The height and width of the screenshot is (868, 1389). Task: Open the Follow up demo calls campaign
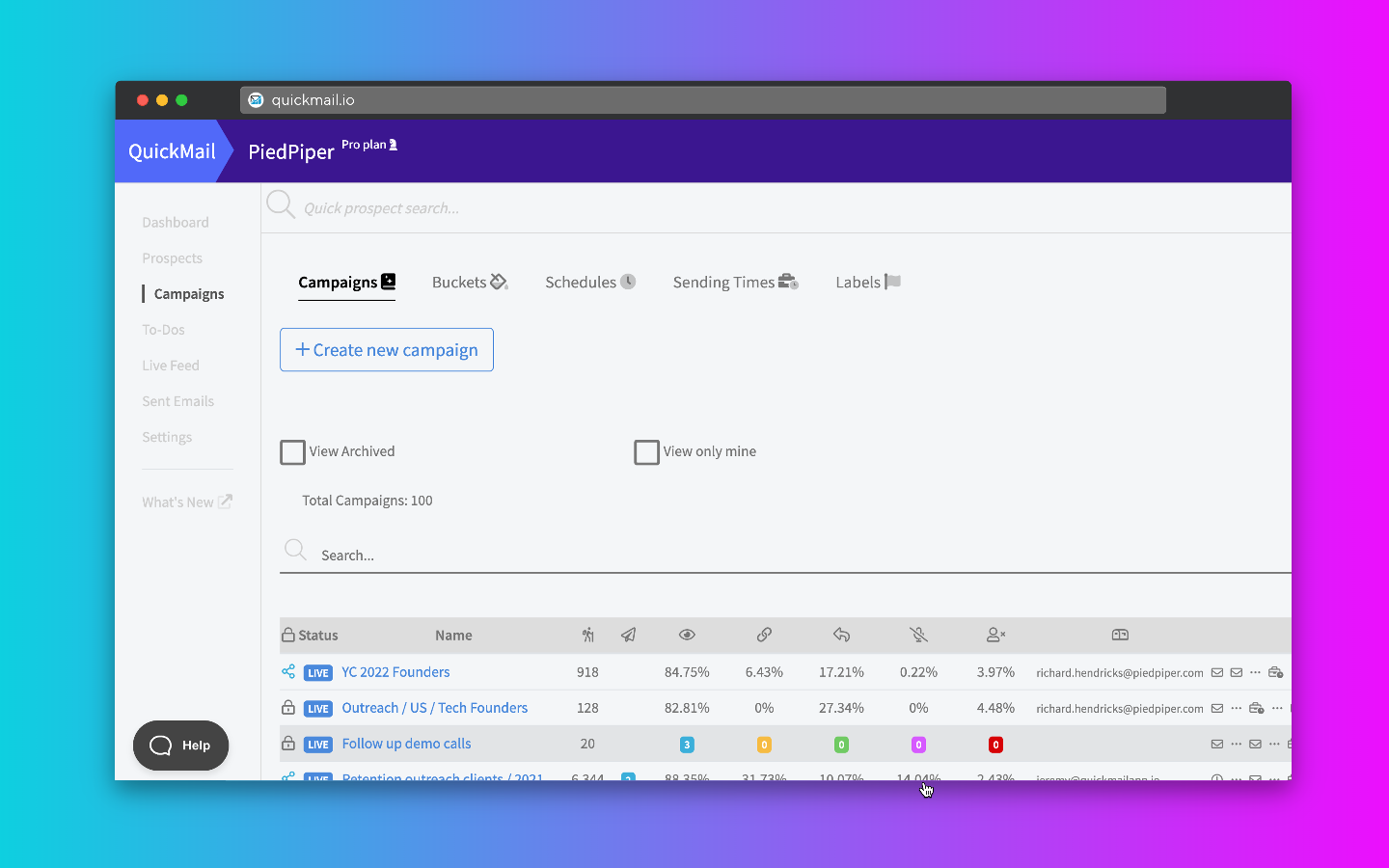pyautogui.click(x=406, y=744)
